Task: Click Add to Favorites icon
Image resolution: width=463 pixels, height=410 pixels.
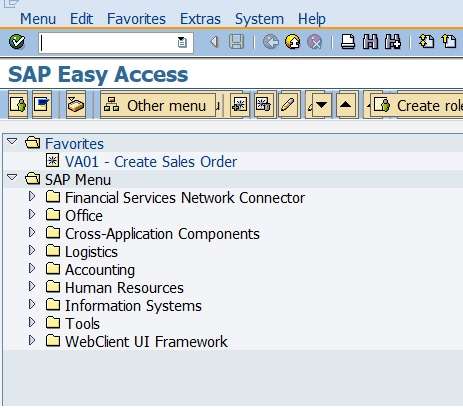Action: tap(240, 105)
